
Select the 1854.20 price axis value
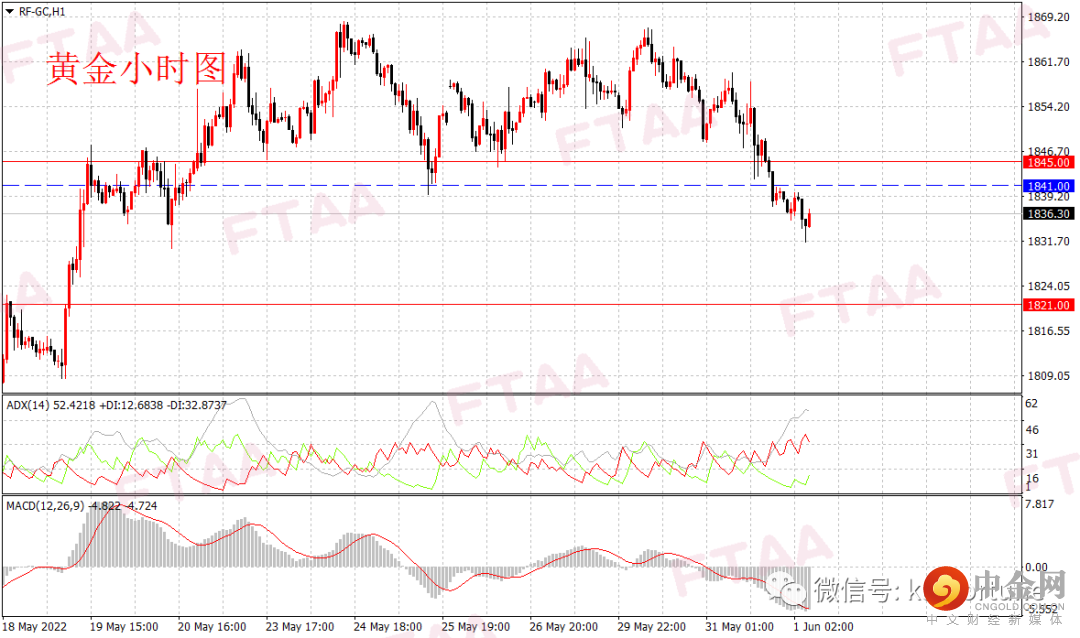click(1048, 107)
